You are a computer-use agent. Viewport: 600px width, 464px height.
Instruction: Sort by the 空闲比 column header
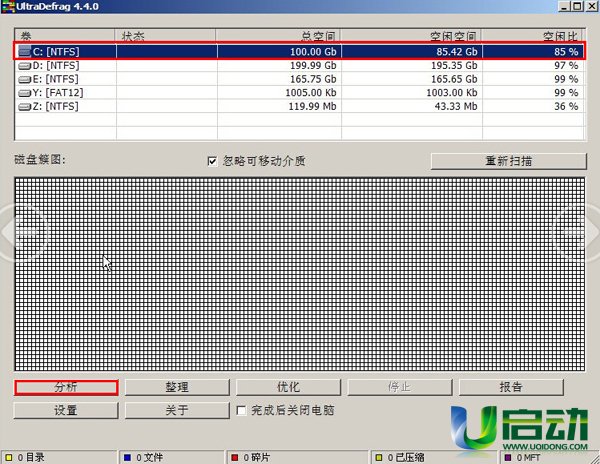[x=533, y=36]
